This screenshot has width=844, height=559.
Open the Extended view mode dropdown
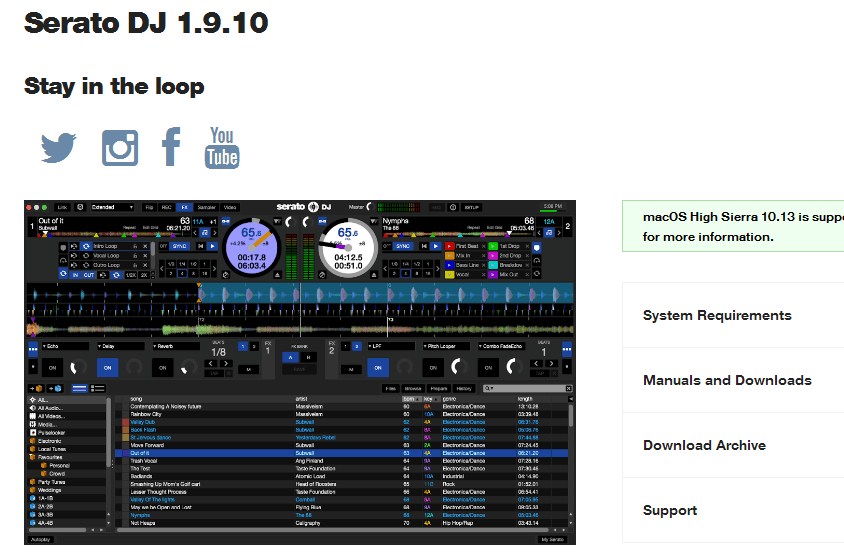pyautogui.click(x=112, y=207)
